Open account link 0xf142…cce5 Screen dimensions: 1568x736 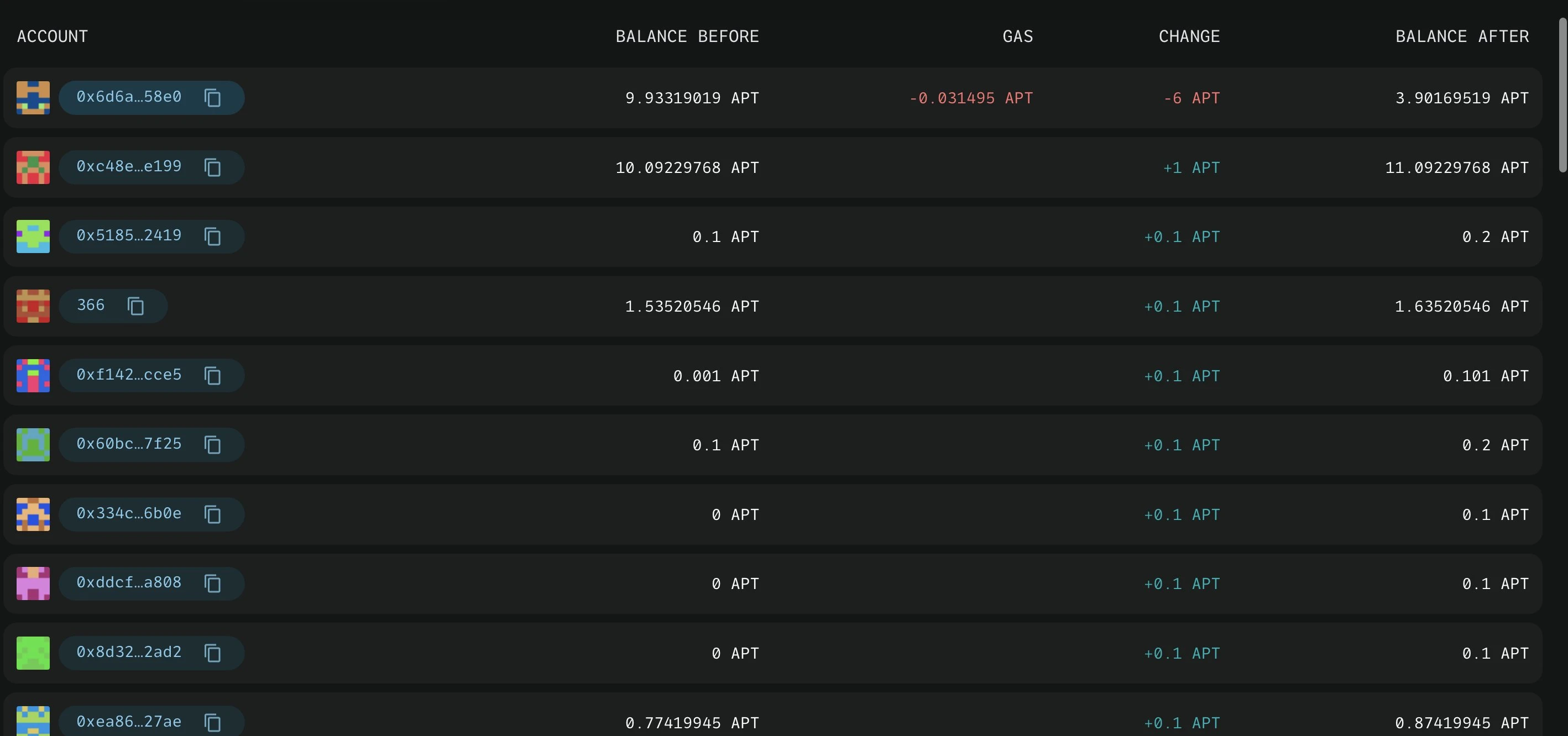point(129,375)
